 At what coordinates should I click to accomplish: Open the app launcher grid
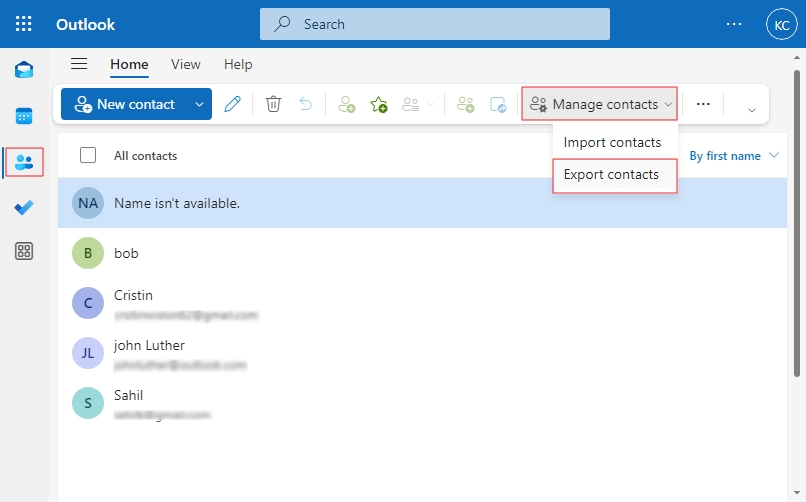click(x=23, y=24)
